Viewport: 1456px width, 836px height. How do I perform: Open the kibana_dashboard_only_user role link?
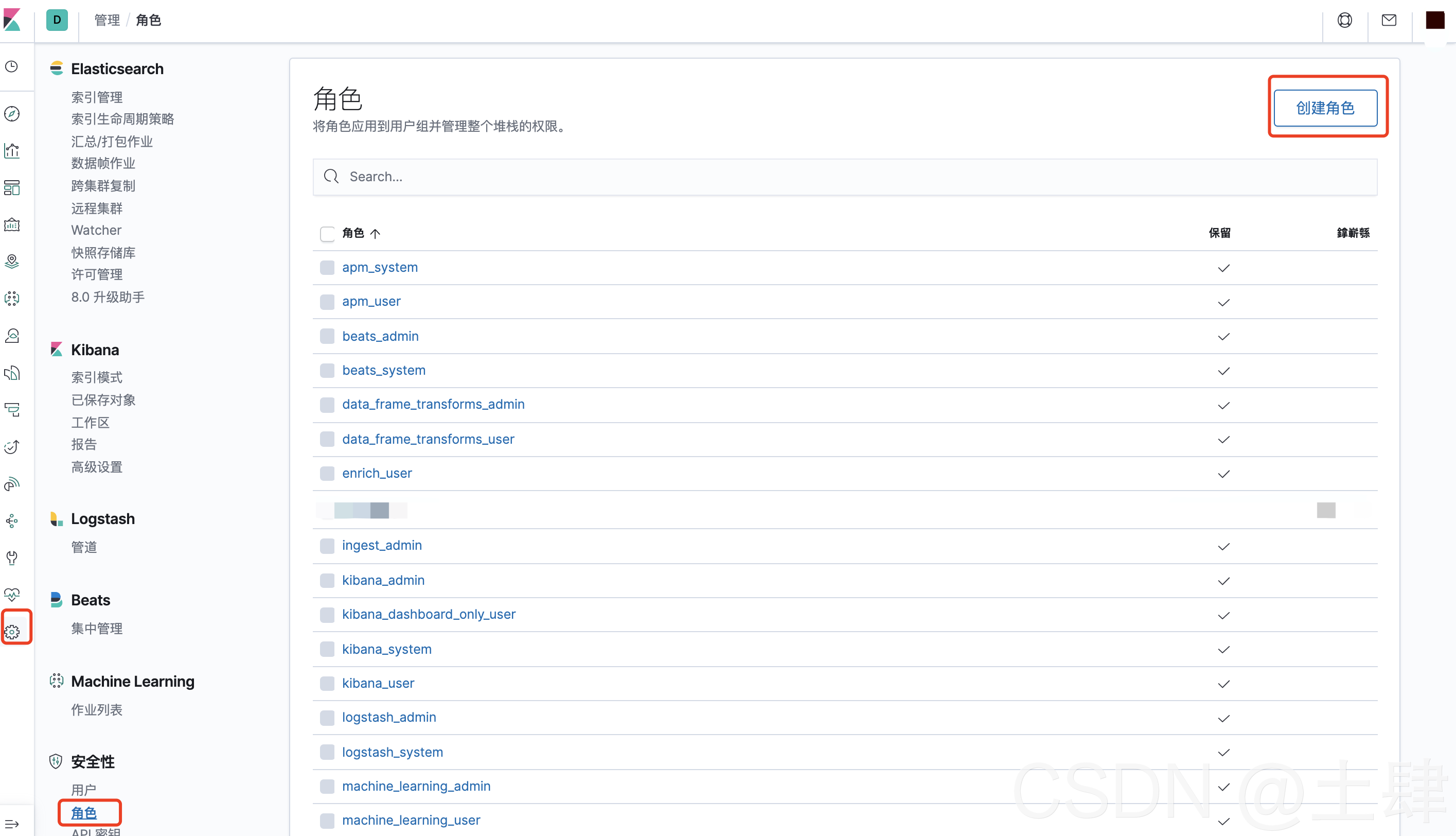pyautogui.click(x=429, y=614)
